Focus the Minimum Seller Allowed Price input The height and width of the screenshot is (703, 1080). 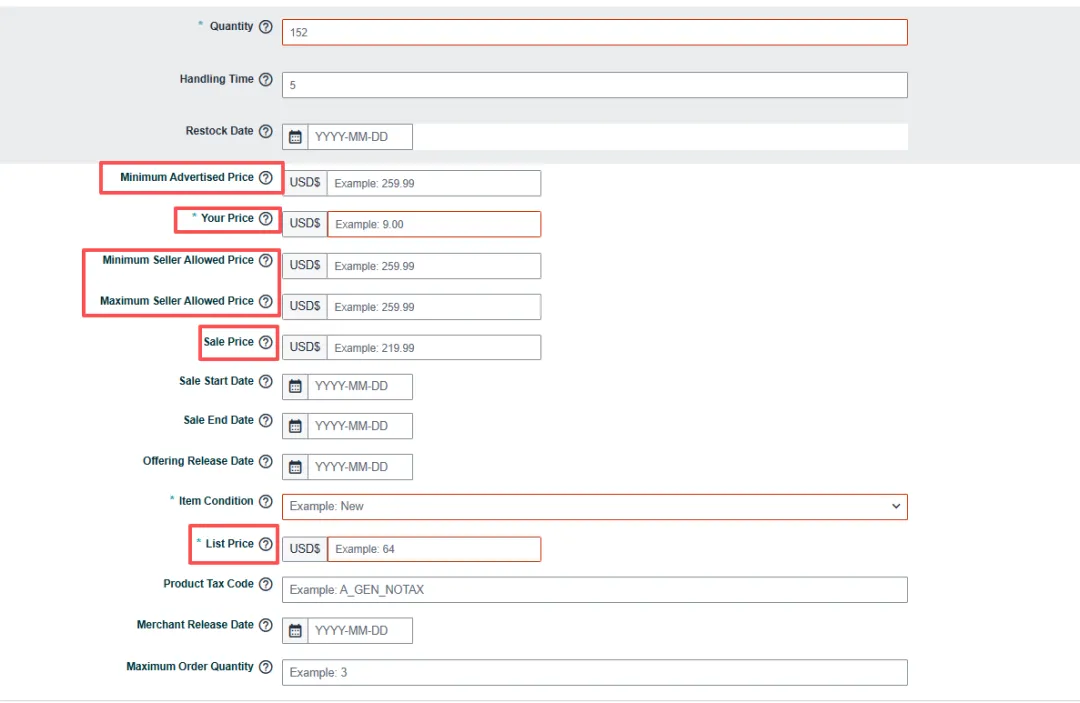point(434,266)
